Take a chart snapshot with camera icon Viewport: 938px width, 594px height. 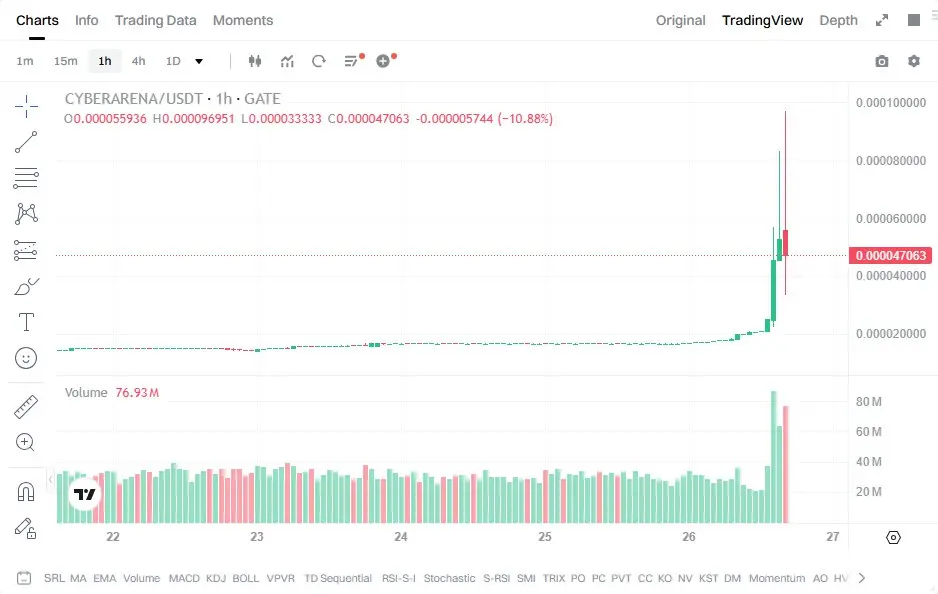882,61
